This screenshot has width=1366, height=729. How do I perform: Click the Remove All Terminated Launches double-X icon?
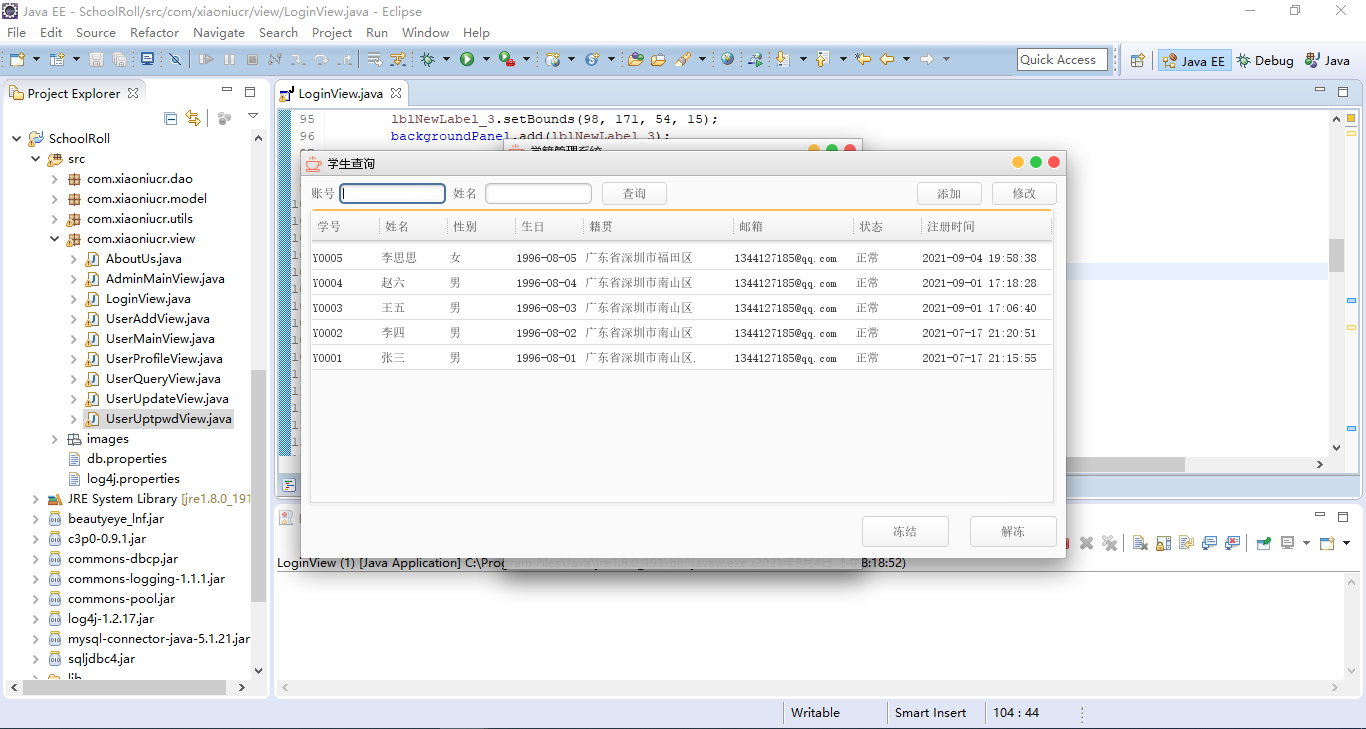[x=1109, y=543]
